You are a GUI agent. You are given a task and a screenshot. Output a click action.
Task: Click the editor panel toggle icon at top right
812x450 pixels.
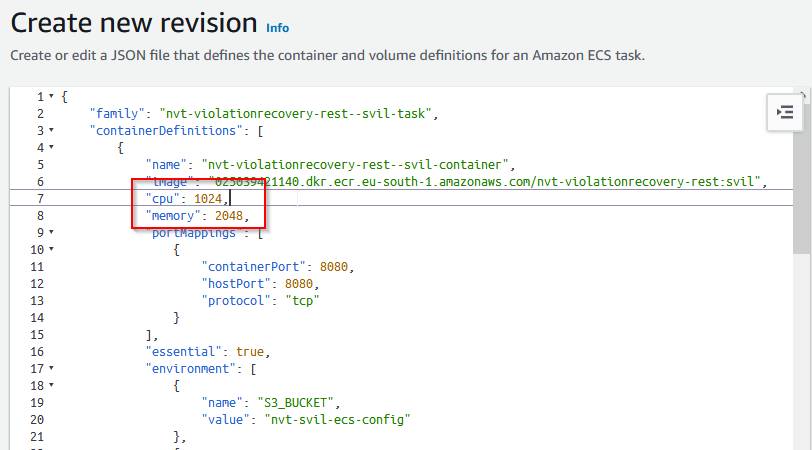point(784,113)
